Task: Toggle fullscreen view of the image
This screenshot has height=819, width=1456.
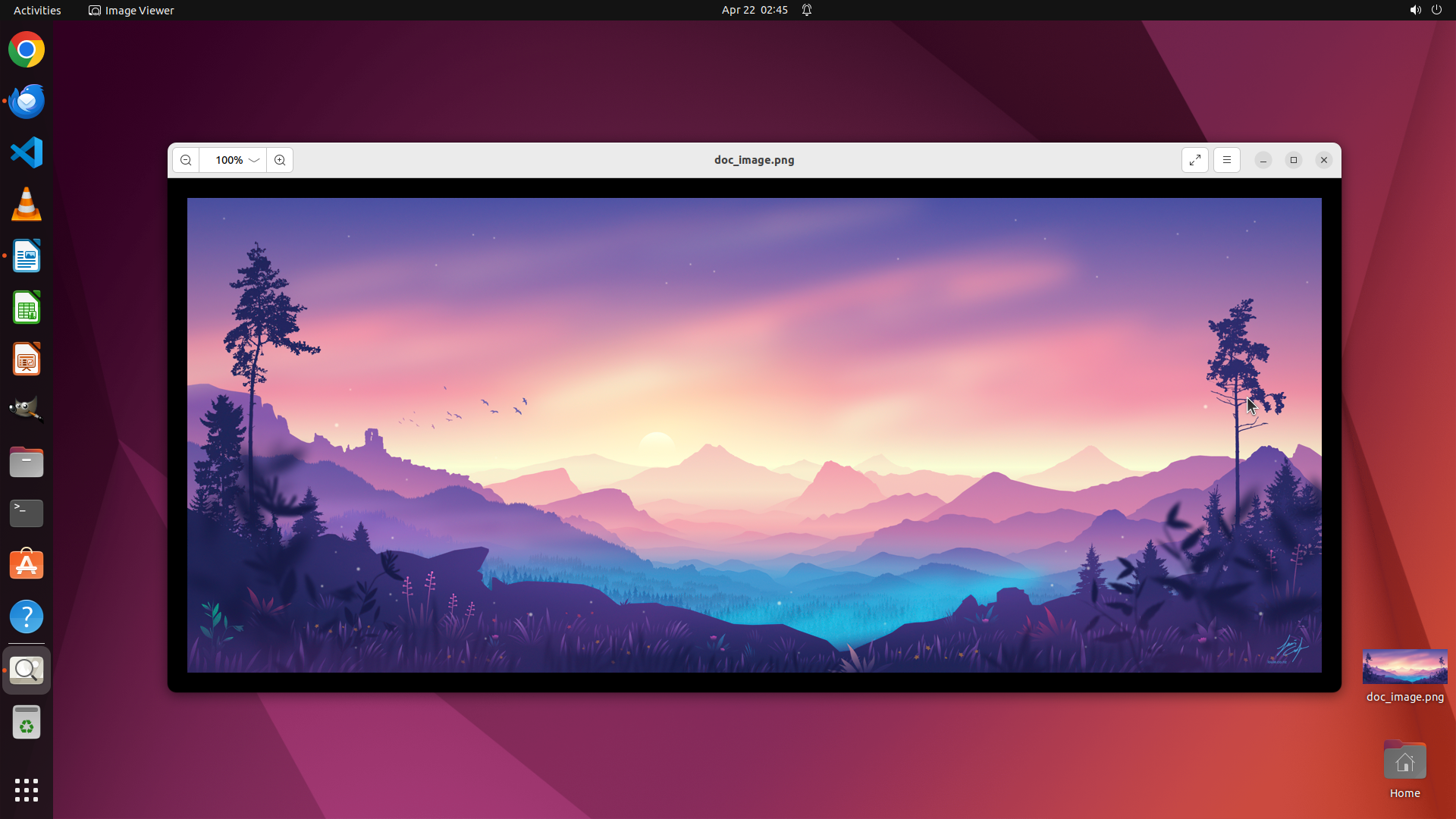Action: 1195,160
